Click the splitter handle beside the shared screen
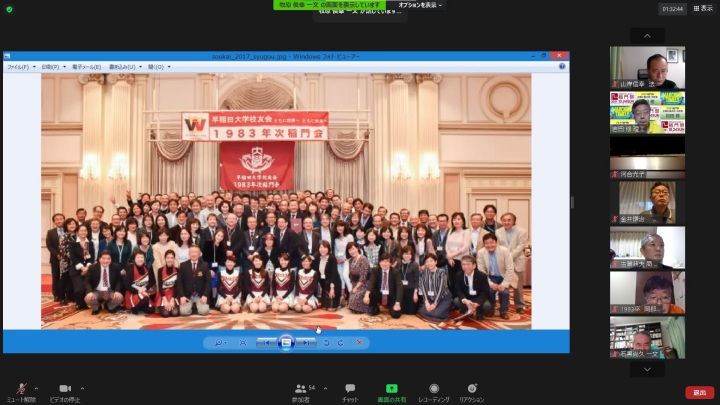Image resolution: width=720 pixels, height=405 pixels. [572, 202]
